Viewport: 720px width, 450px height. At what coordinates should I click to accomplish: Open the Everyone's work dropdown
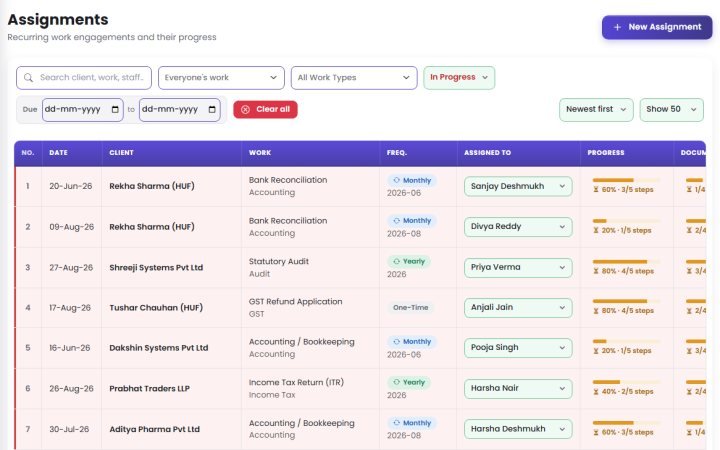(x=221, y=78)
